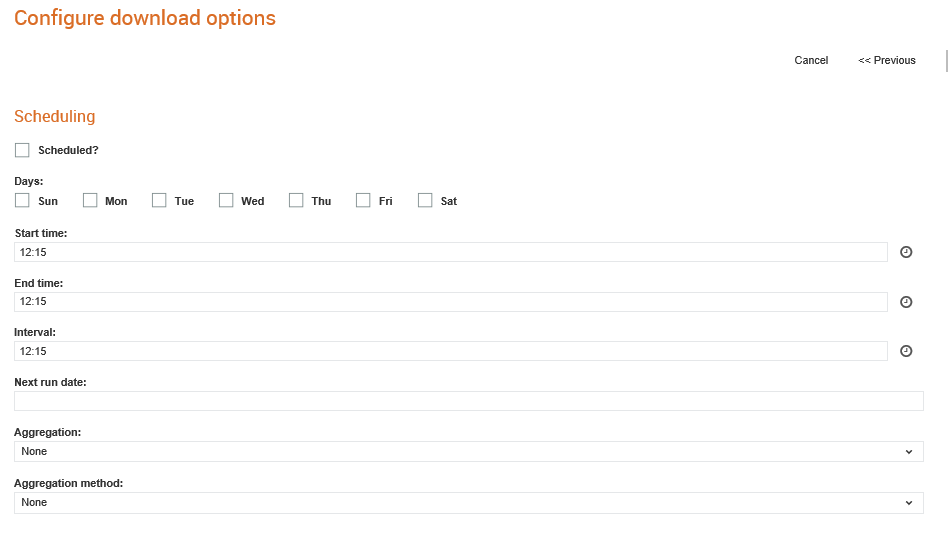This screenshot has height=546, width=948.
Task: Enable the Scheduled? checkbox
Action: pyautogui.click(x=22, y=150)
